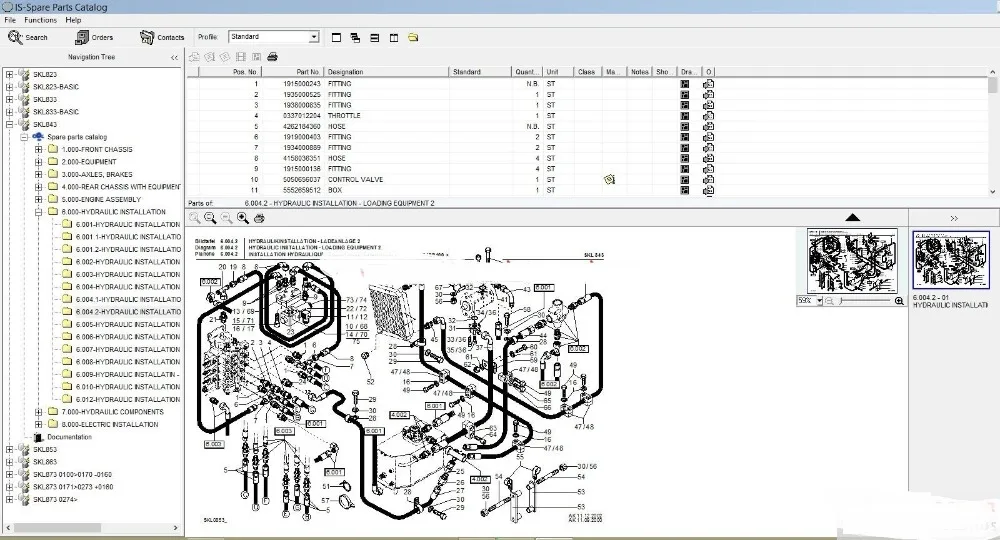1000x540 pixels.
Task: Sort by Part No. column header
Action: 292,71
